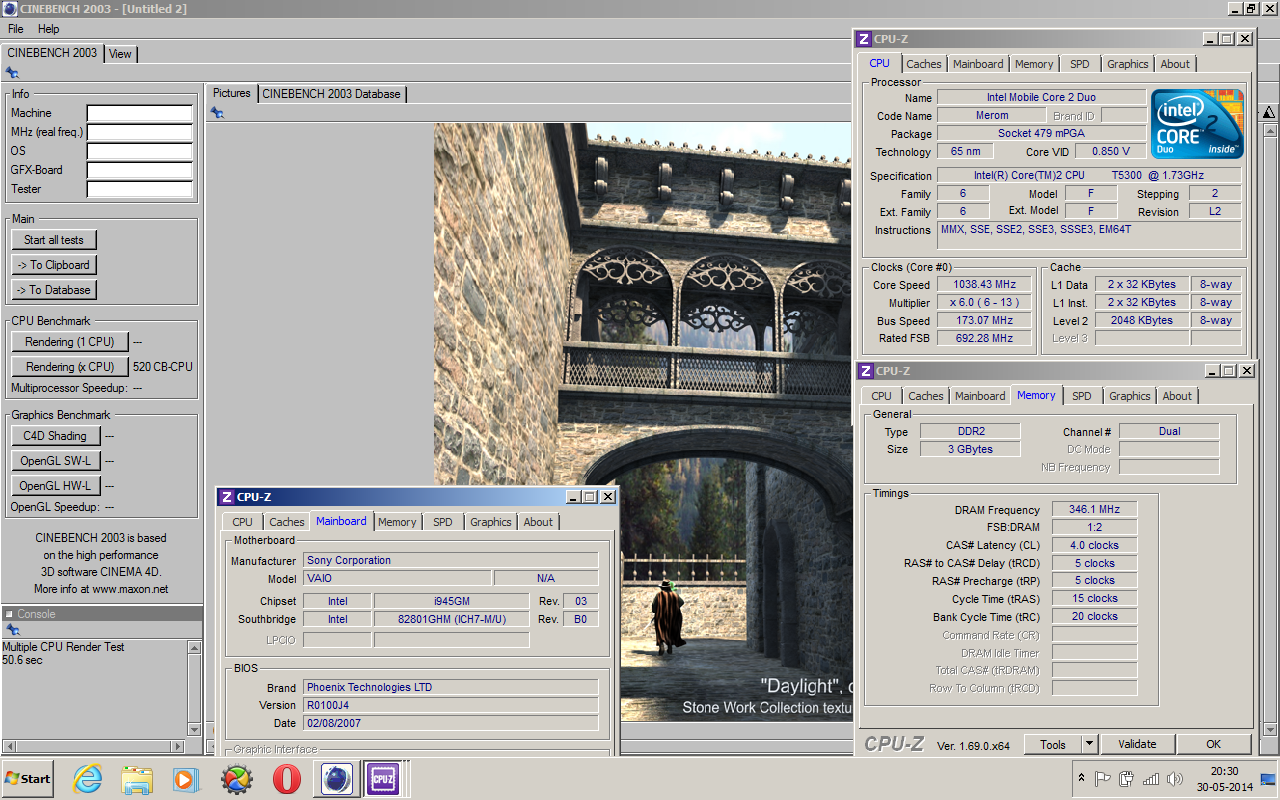Open the File menu
Image resolution: width=1280 pixels, height=800 pixels.
click(16, 29)
